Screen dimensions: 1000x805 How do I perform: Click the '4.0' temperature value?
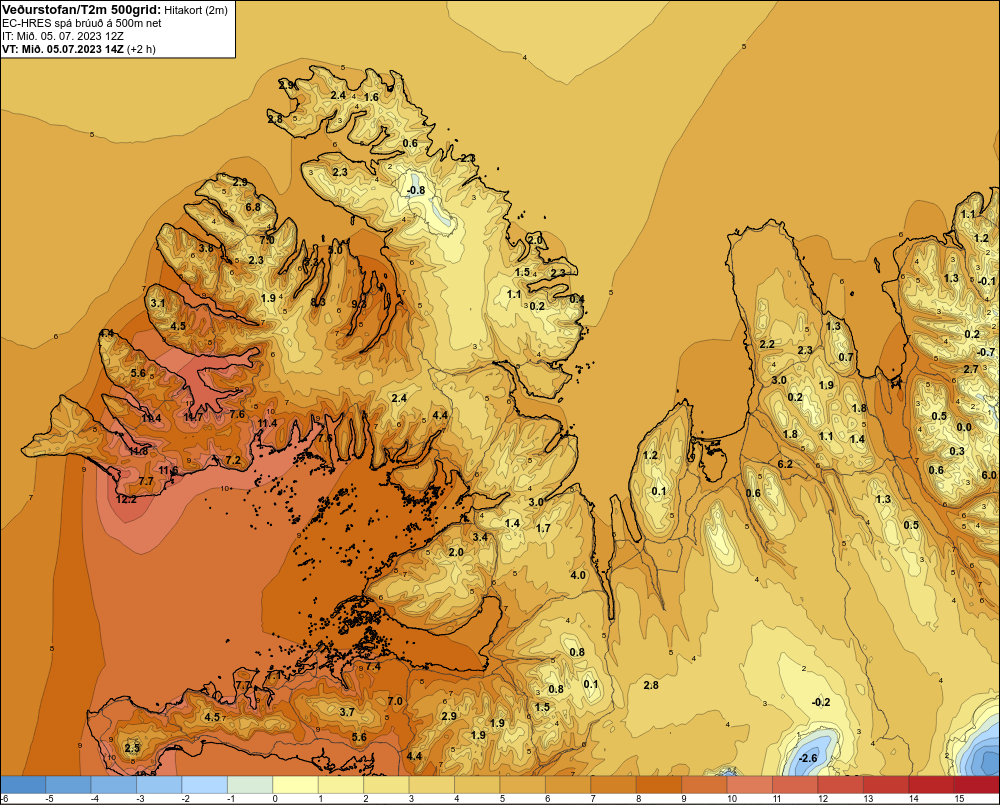[x=578, y=575]
